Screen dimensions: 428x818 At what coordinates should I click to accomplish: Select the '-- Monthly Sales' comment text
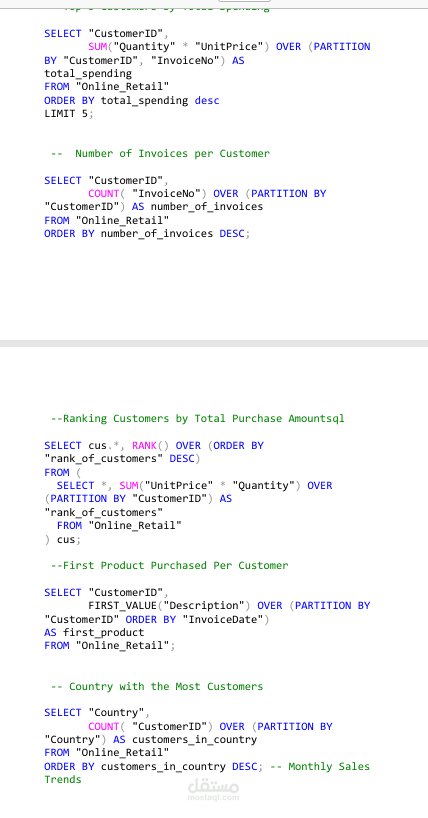pos(319,766)
